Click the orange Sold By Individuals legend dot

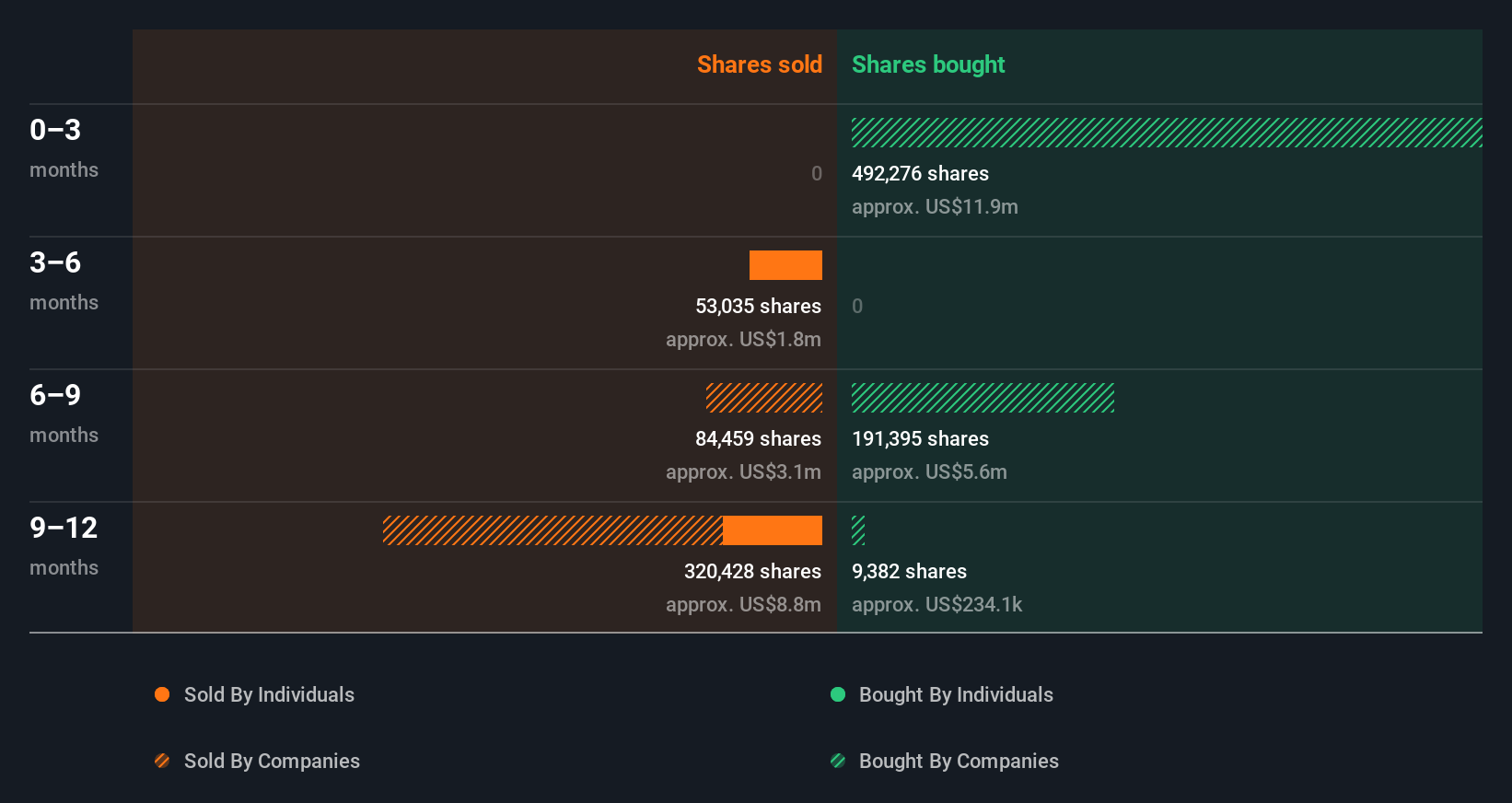tap(162, 694)
